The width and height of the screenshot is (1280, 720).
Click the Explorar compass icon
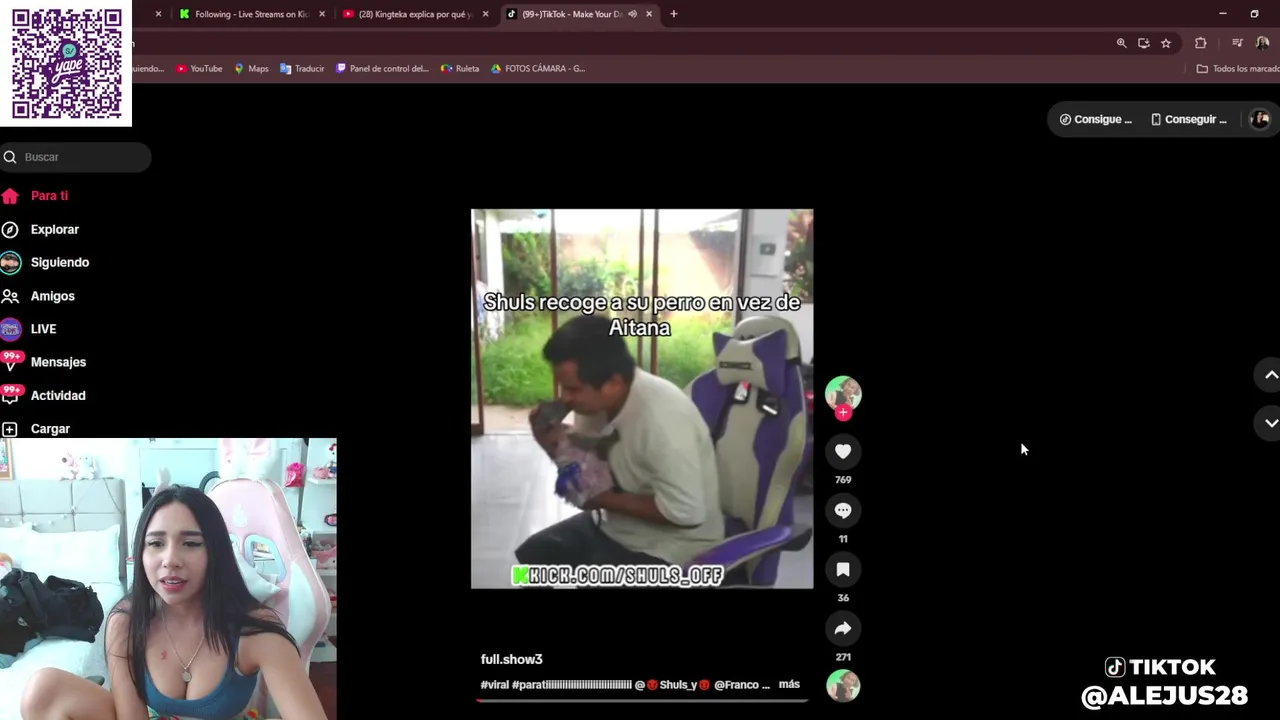[x=10, y=229]
